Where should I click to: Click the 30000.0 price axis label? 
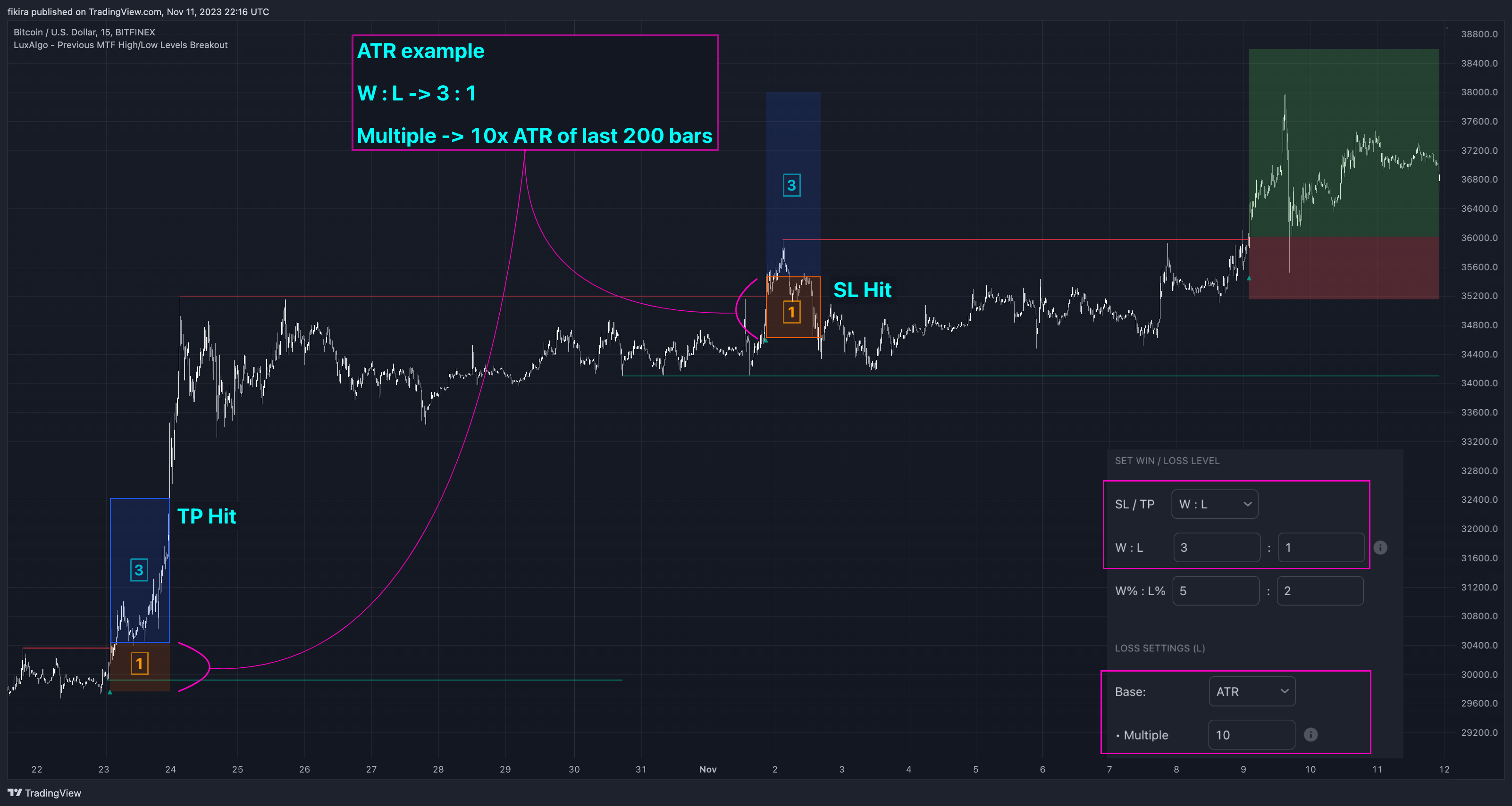pos(1479,674)
